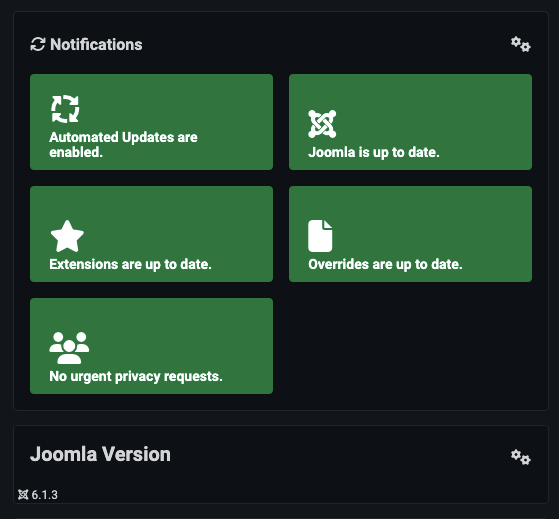Viewport: 559px width, 519px height.
Task: Click the refresh icon beside Notifications
Action: (38, 45)
